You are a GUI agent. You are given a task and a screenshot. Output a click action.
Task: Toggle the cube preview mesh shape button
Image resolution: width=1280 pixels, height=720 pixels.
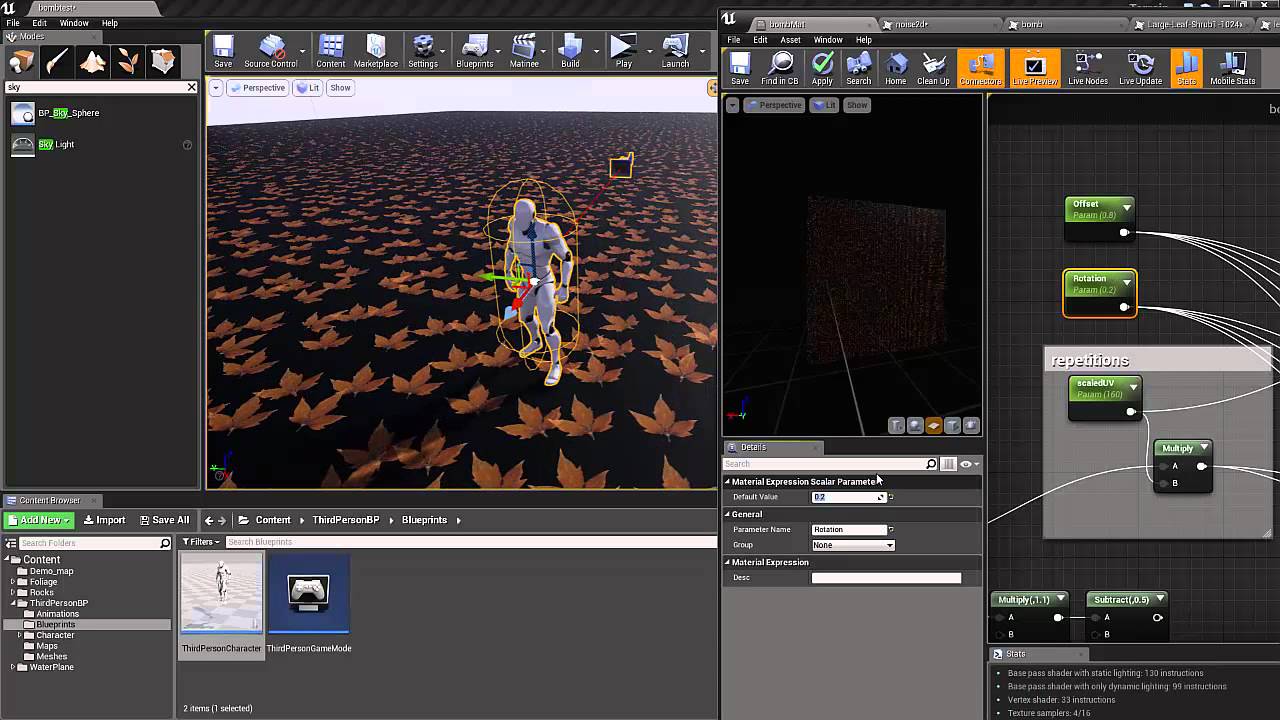coord(952,425)
